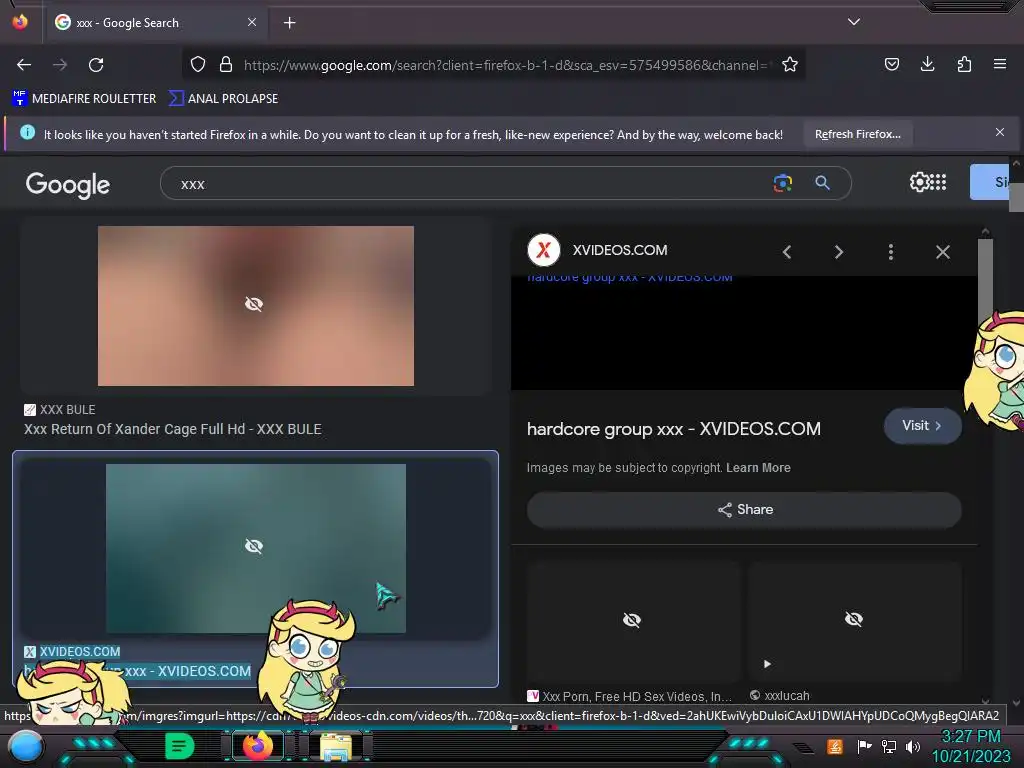Open the network icon in the system tray
Image resolution: width=1024 pixels, height=768 pixels.
(x=888, y=746)
